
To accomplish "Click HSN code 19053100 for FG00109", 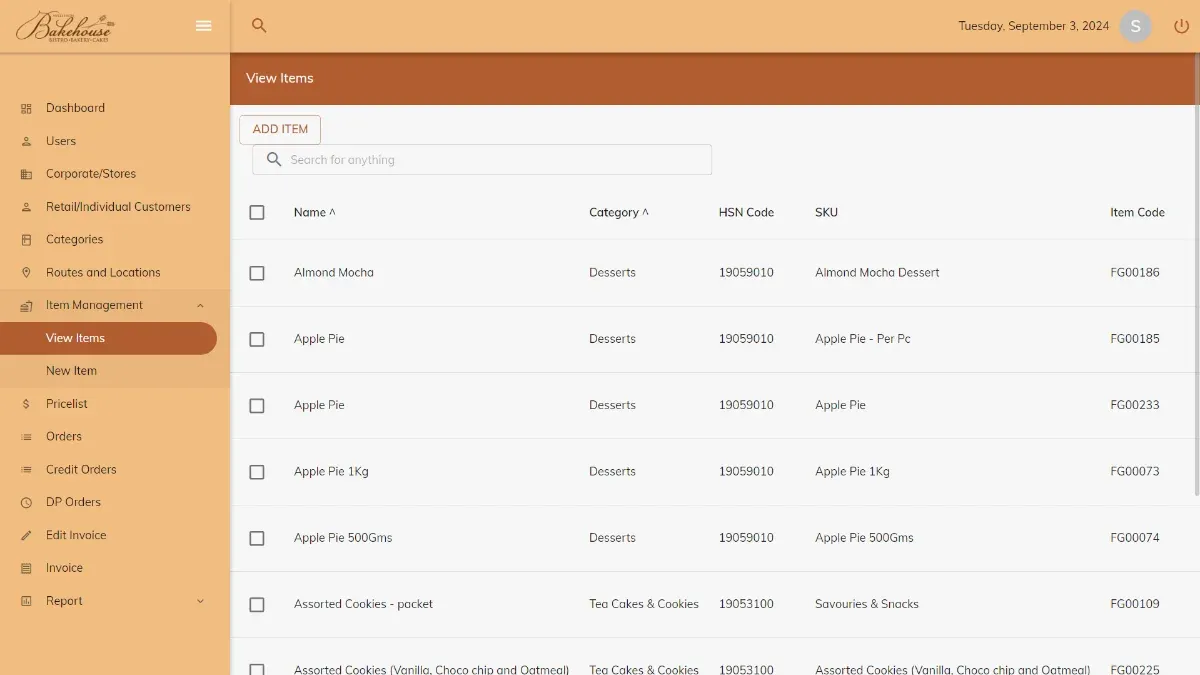I will [746, 604].
